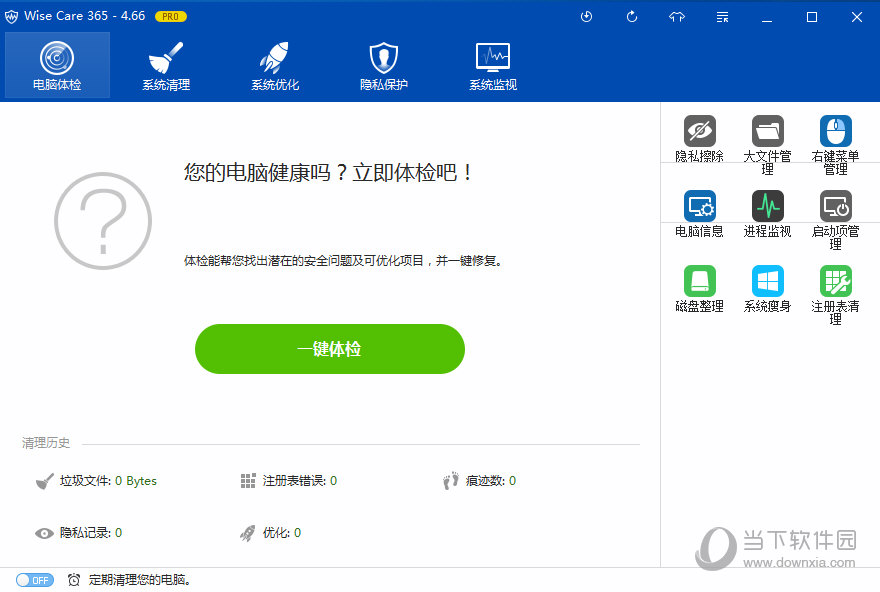Open the 系统优化 tab

click(x=275, y=65)
